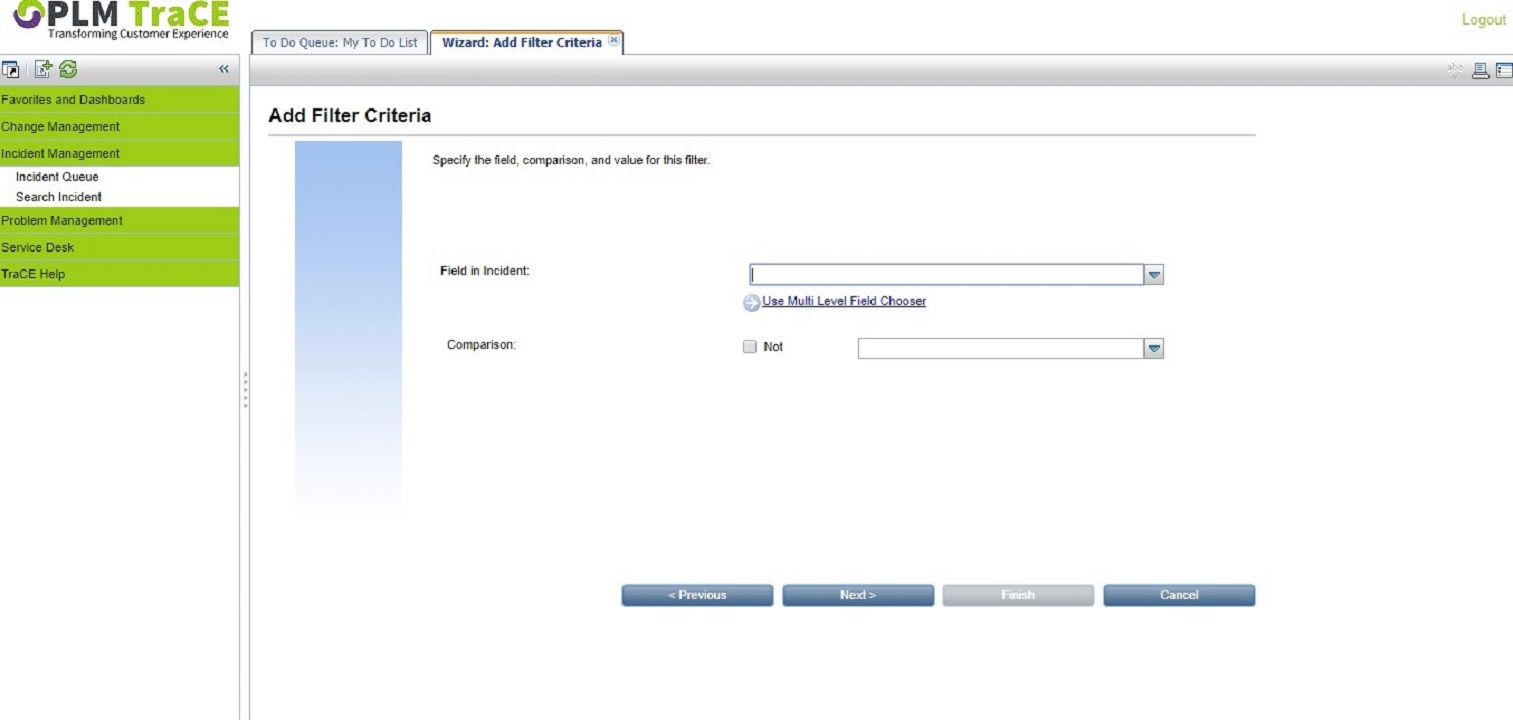Open Search Incident in sidebar
1513x720 pixels.
[59, 197]
